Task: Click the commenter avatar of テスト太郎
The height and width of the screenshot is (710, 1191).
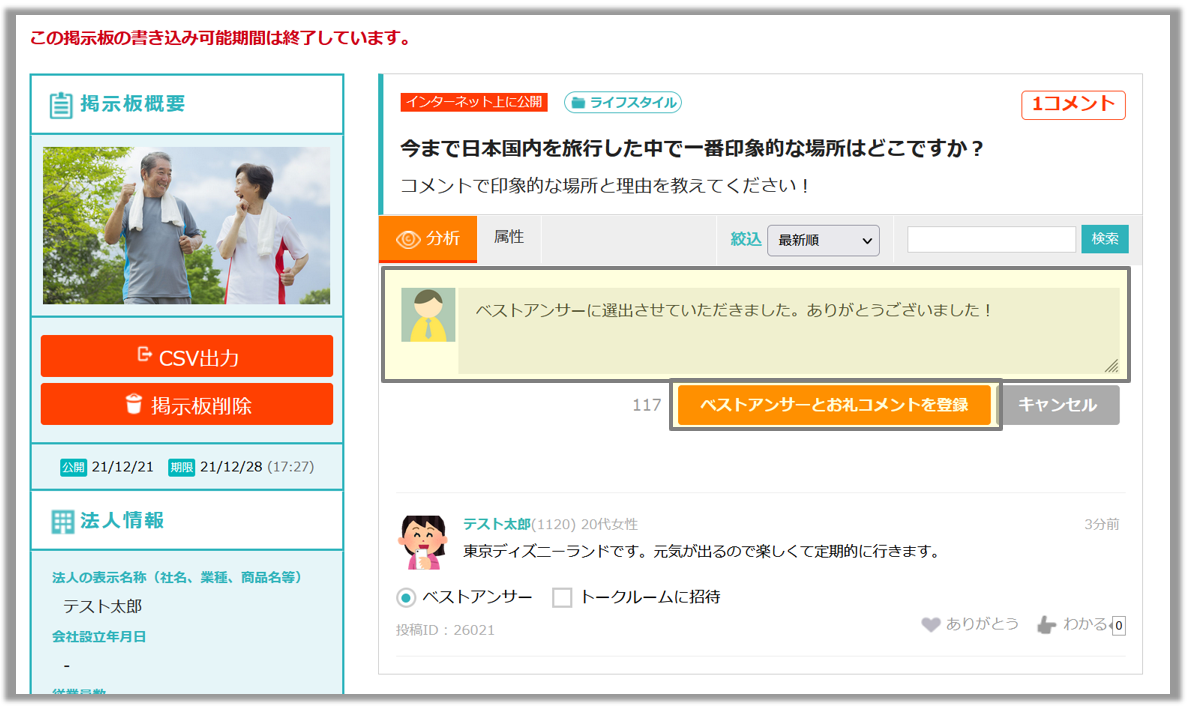Action: click(422, 542)
